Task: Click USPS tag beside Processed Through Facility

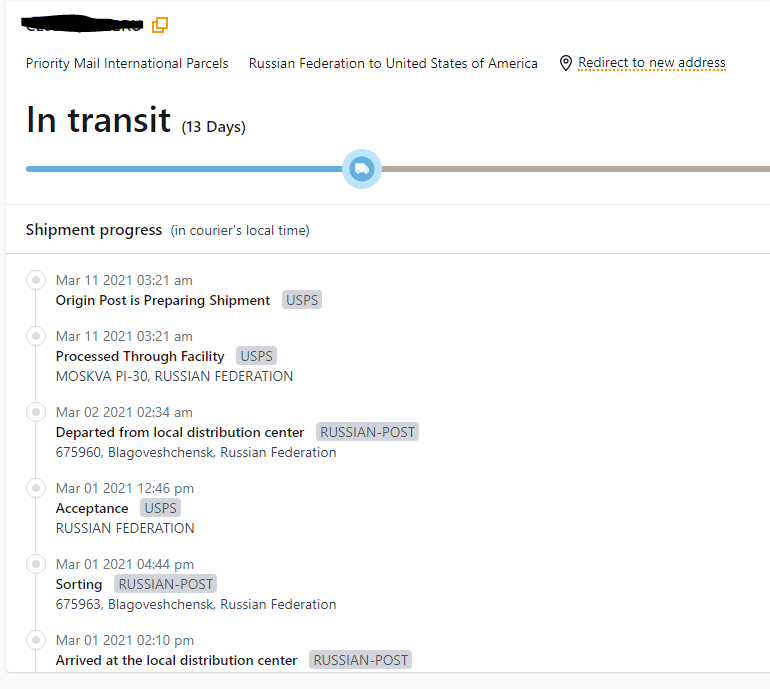Action: click(x=256, y=356)
